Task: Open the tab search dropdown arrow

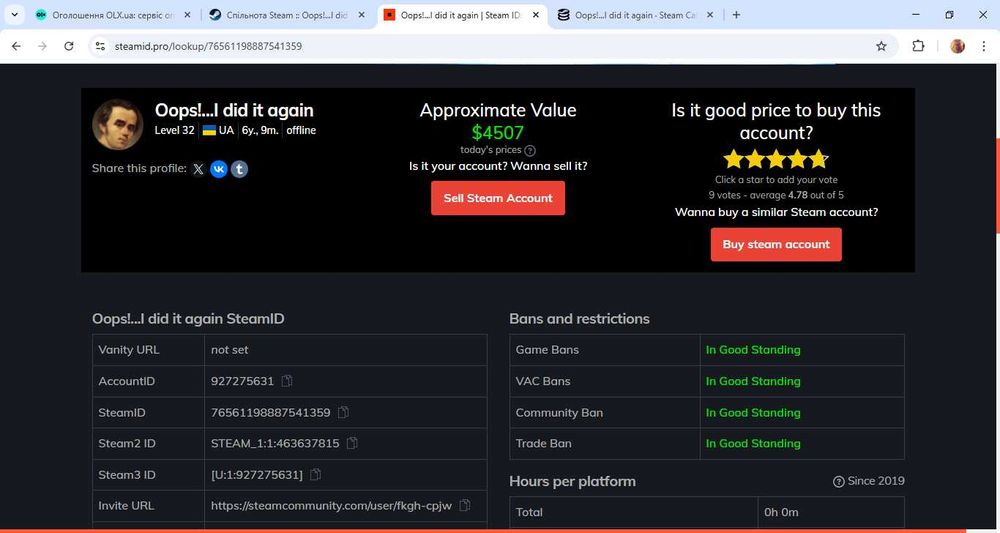Action: click(x=15, y=15)
